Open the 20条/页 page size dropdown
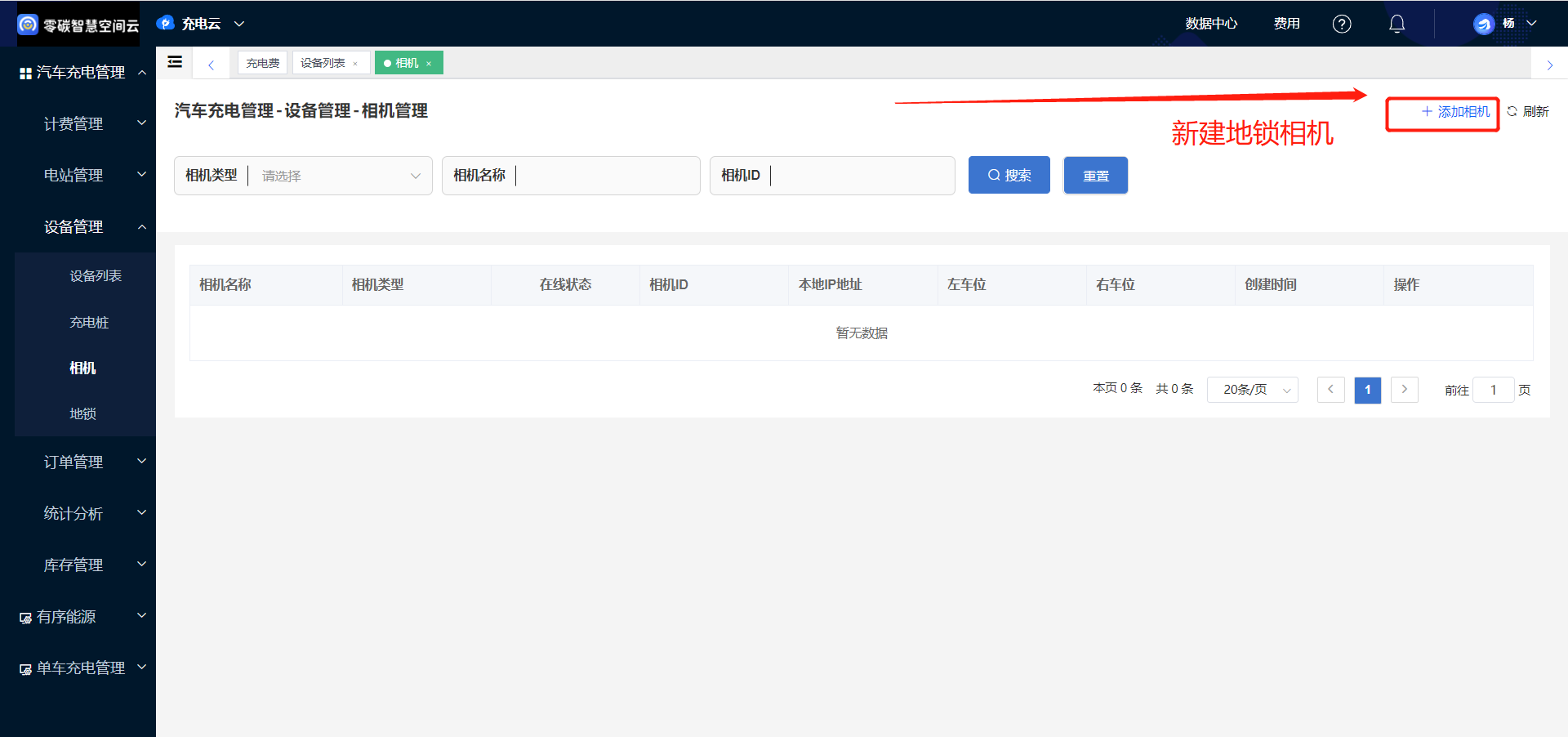The image size is (1568, 737). tap(1253, 390)
